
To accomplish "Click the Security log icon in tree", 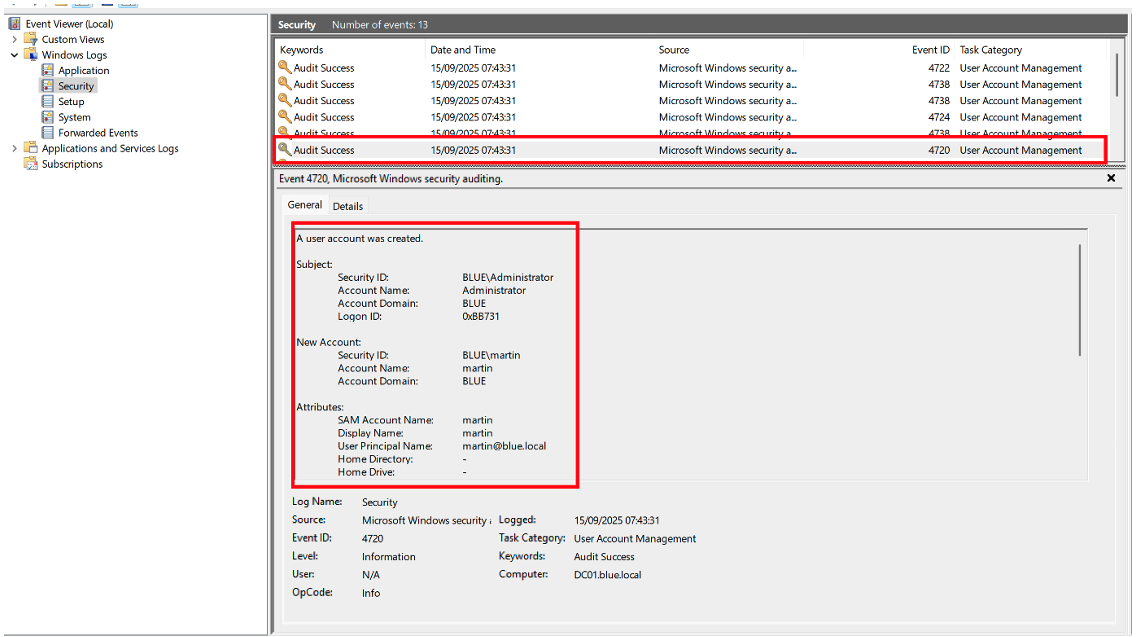I will [x=48, y=86].
